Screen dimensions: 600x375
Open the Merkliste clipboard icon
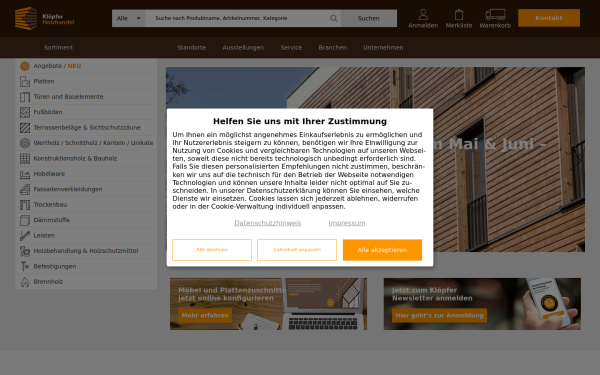pos(459,15)
